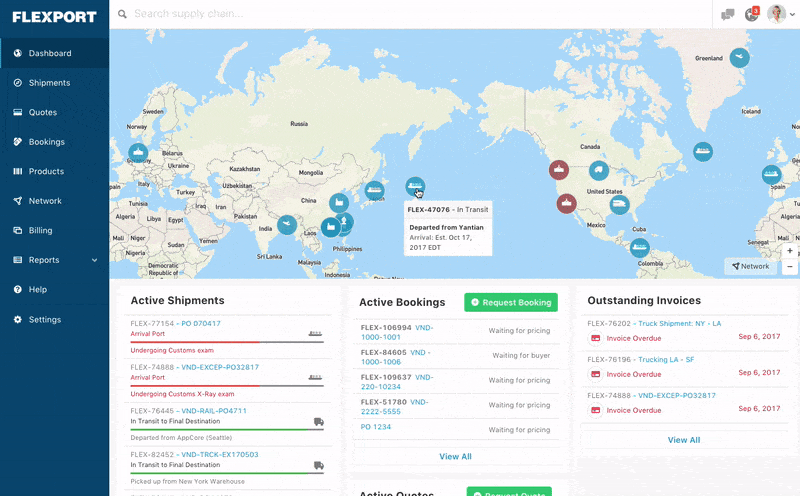This screenshot has width=800, height=496.
Task: Open Truck Shipment: NY - LA invoice link
Action: click(x=680, y=324)
